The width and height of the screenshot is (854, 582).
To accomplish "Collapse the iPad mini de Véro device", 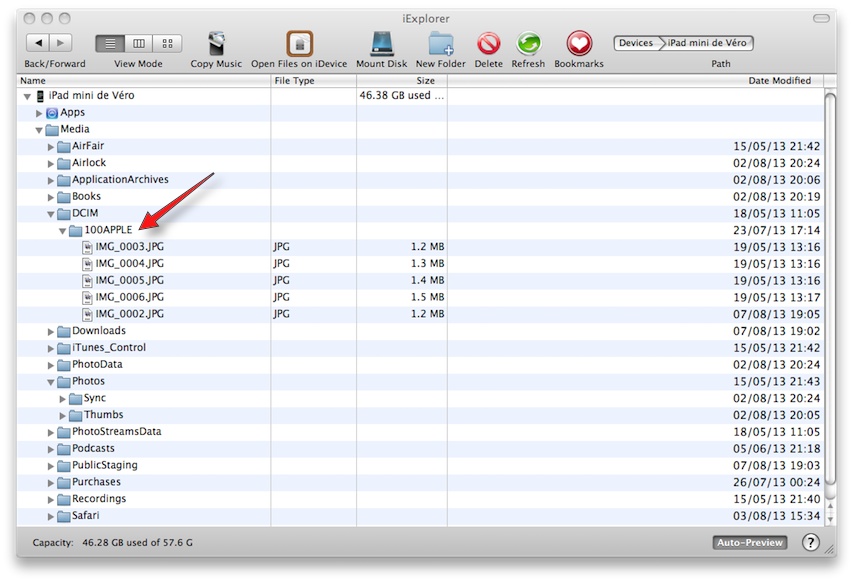I will tap(27, 97).
